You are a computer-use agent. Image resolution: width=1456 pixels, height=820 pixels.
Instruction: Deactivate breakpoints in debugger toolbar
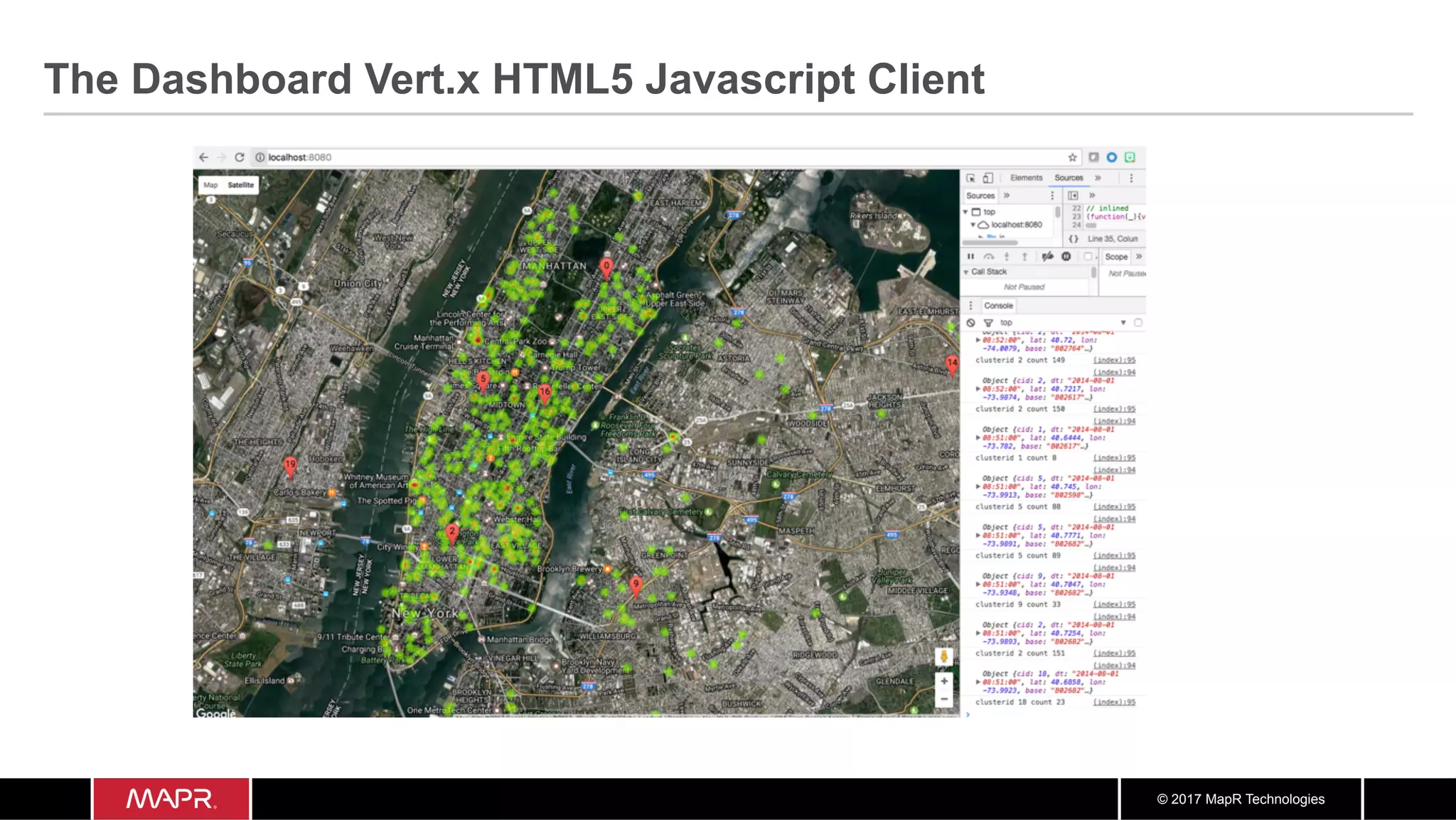[1047, 257]
